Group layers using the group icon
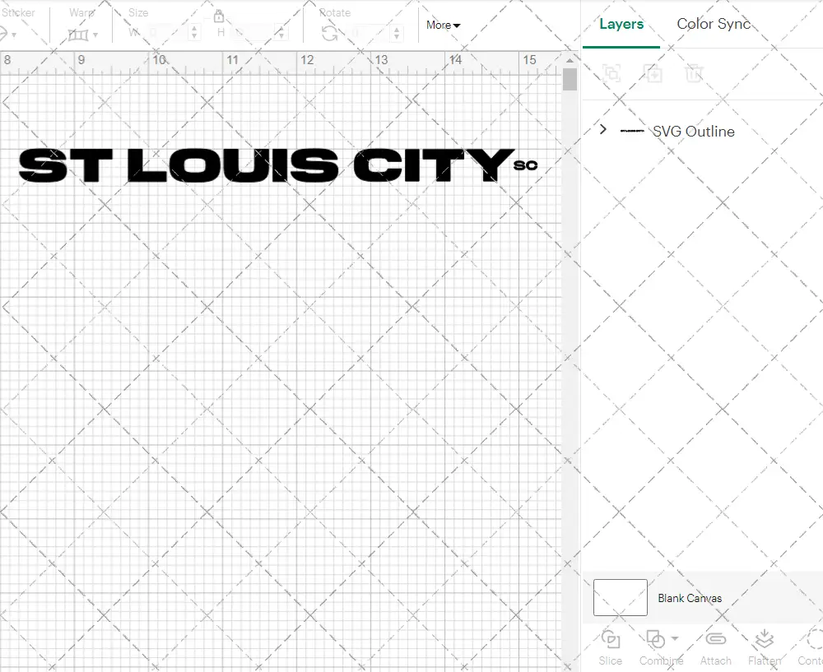 tap(611, 73)
